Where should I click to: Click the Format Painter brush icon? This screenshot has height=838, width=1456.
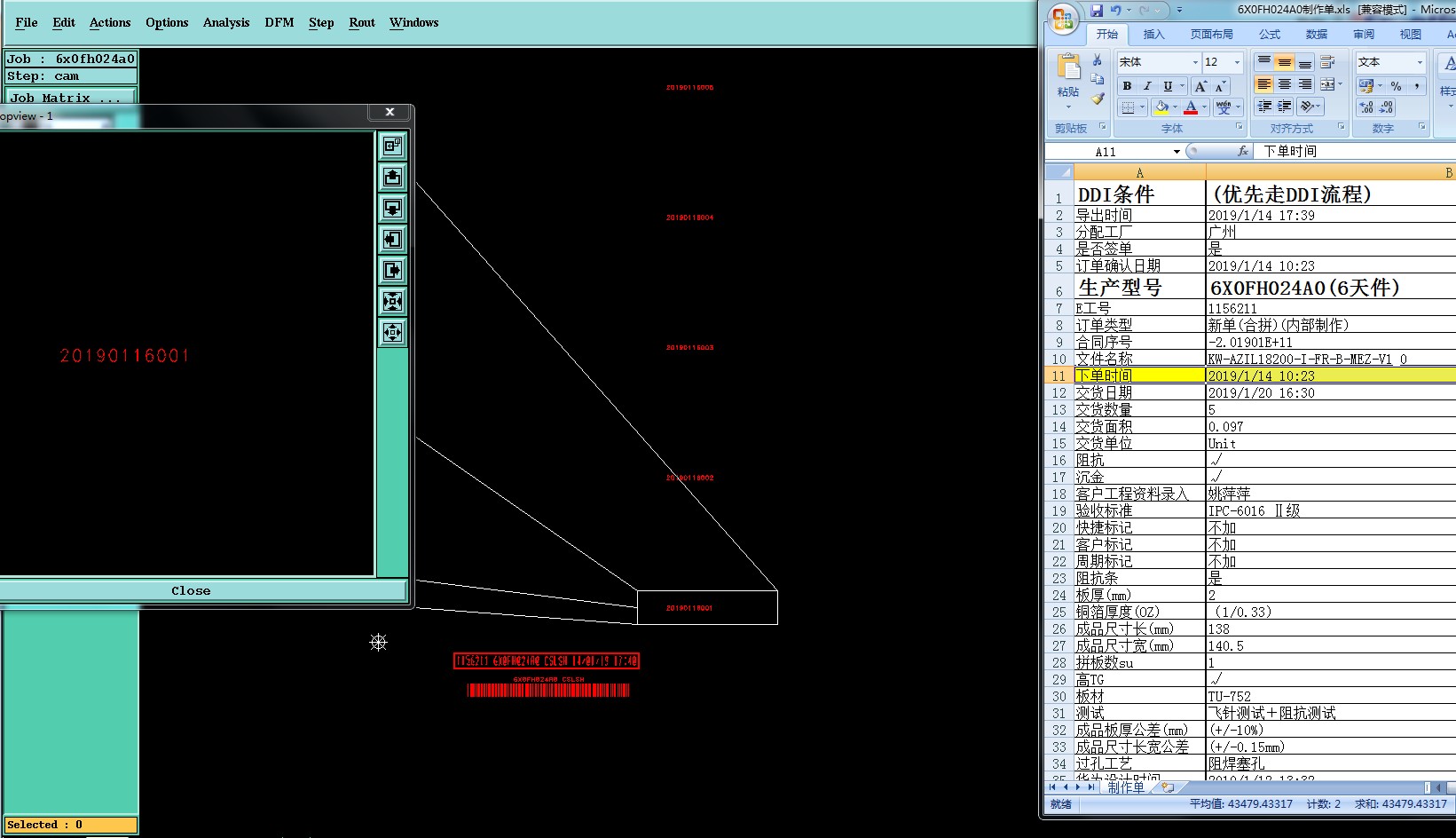[1098, 99]
